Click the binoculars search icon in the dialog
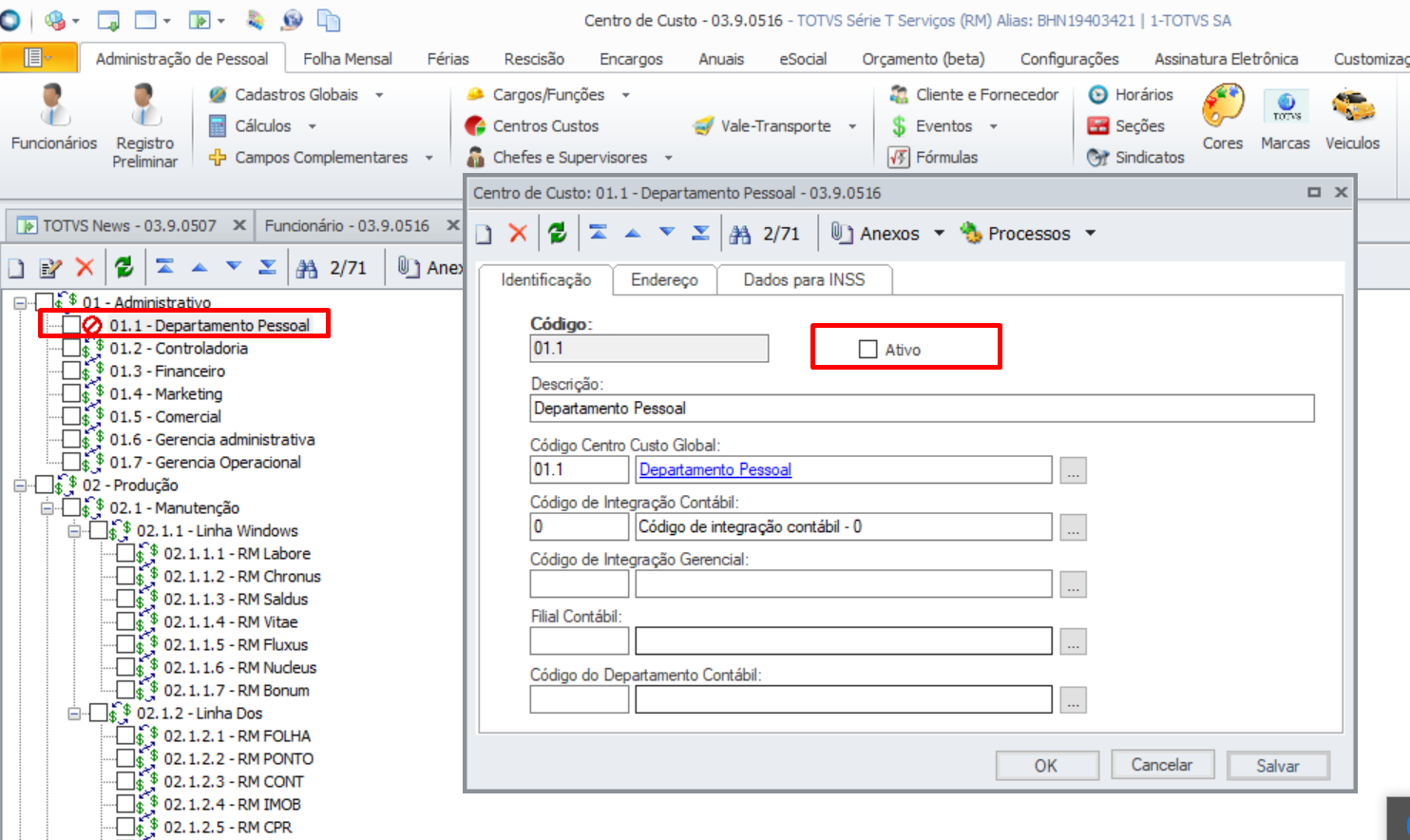 pyautogui.click(x=740, y=234)
